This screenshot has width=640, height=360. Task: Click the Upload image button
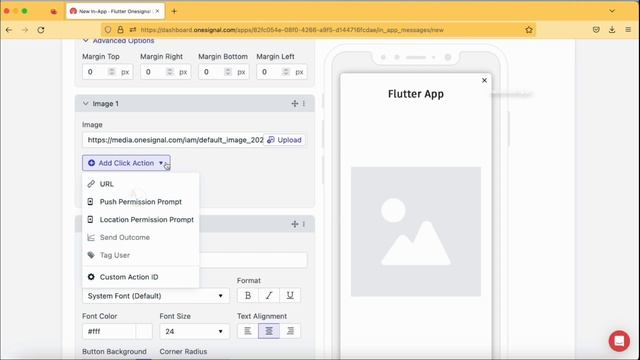[284, 140]
